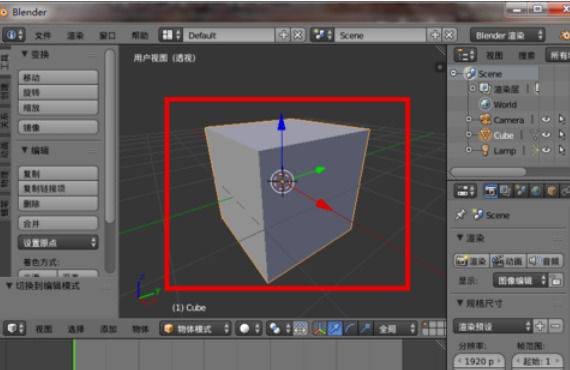This screenshot has width=570, height=370.
Task: Select the World properties tab globe icon
Action: [536, 190]
